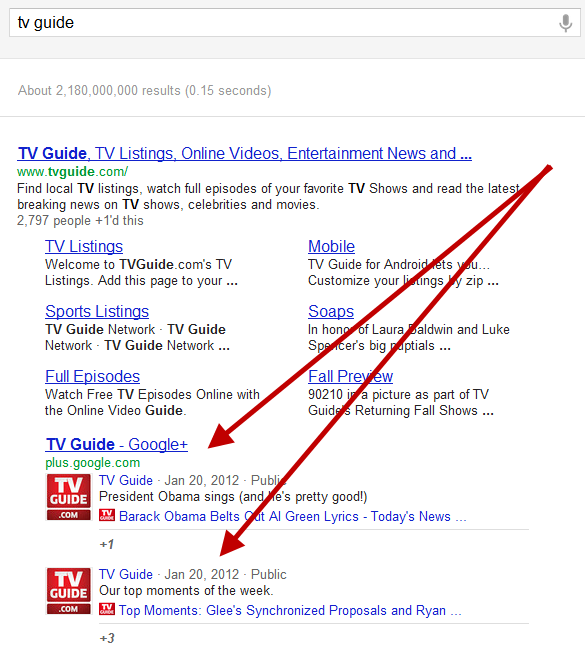Open the TV Guide, TV Listings main result link
This screenshot has height=650, width=585.
tap(244, 153)
